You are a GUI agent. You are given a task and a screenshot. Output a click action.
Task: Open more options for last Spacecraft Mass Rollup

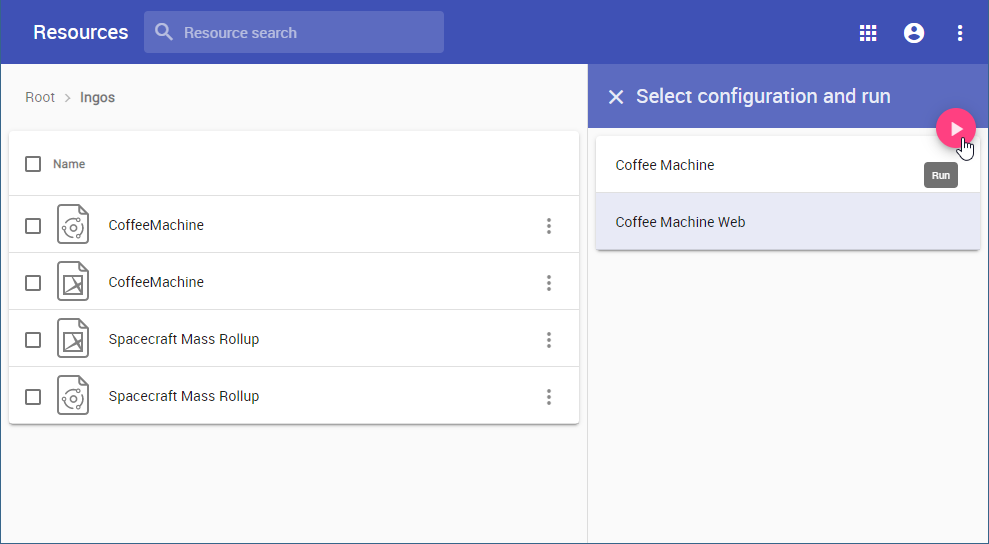(x=549, y=397)
